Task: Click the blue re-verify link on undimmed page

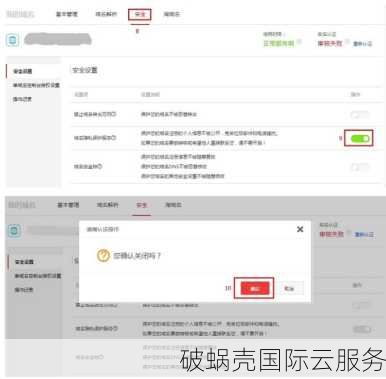Action: pyautogui.click(x=362, y=43)
